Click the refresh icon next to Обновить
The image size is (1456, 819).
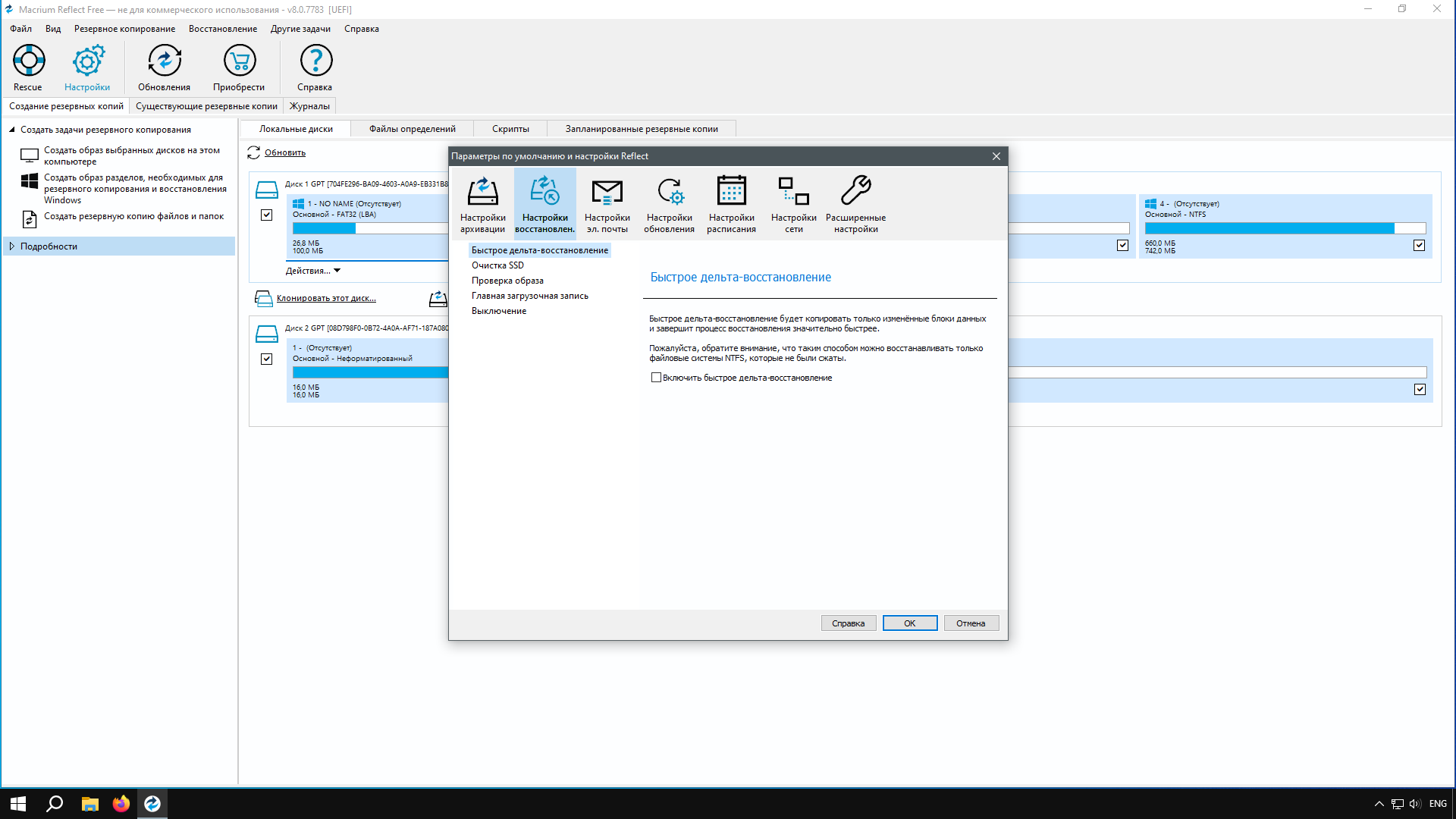tap(253, 152)
